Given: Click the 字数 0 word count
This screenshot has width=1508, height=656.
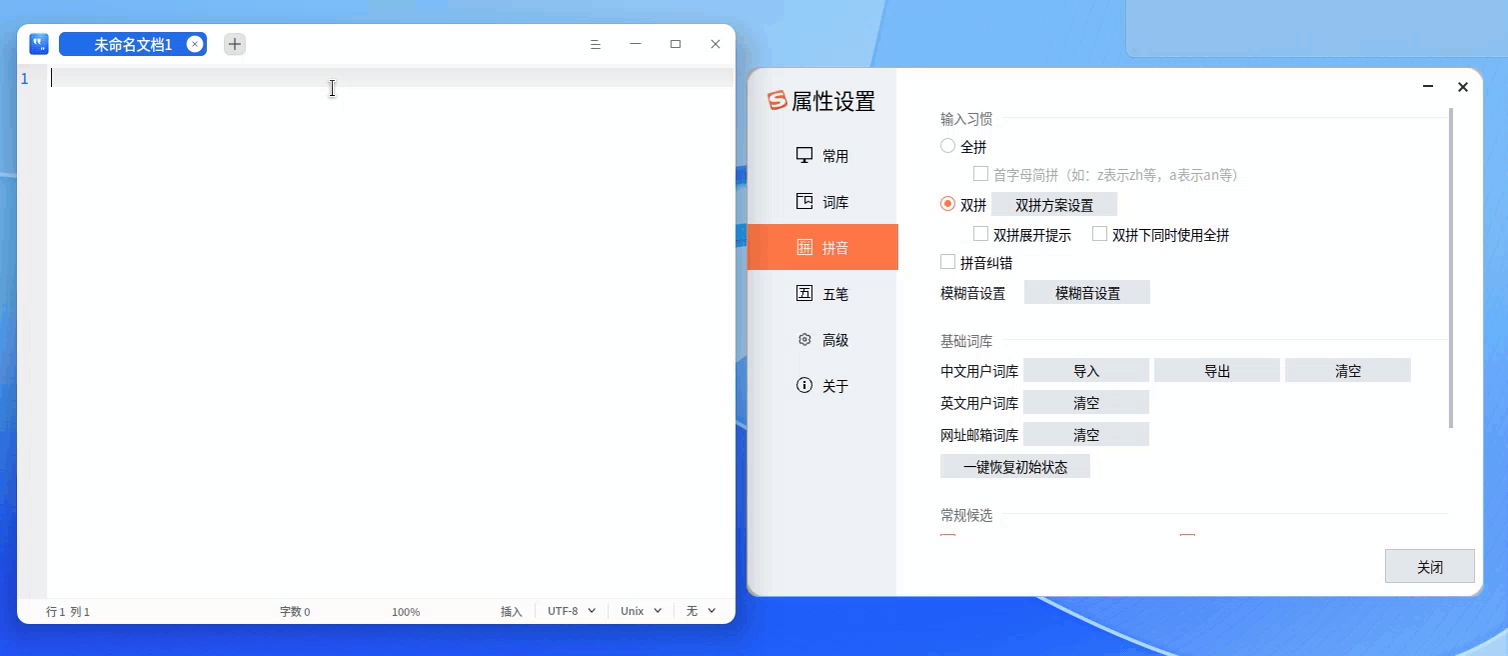Looking at the screenshot, I should 295,611.
